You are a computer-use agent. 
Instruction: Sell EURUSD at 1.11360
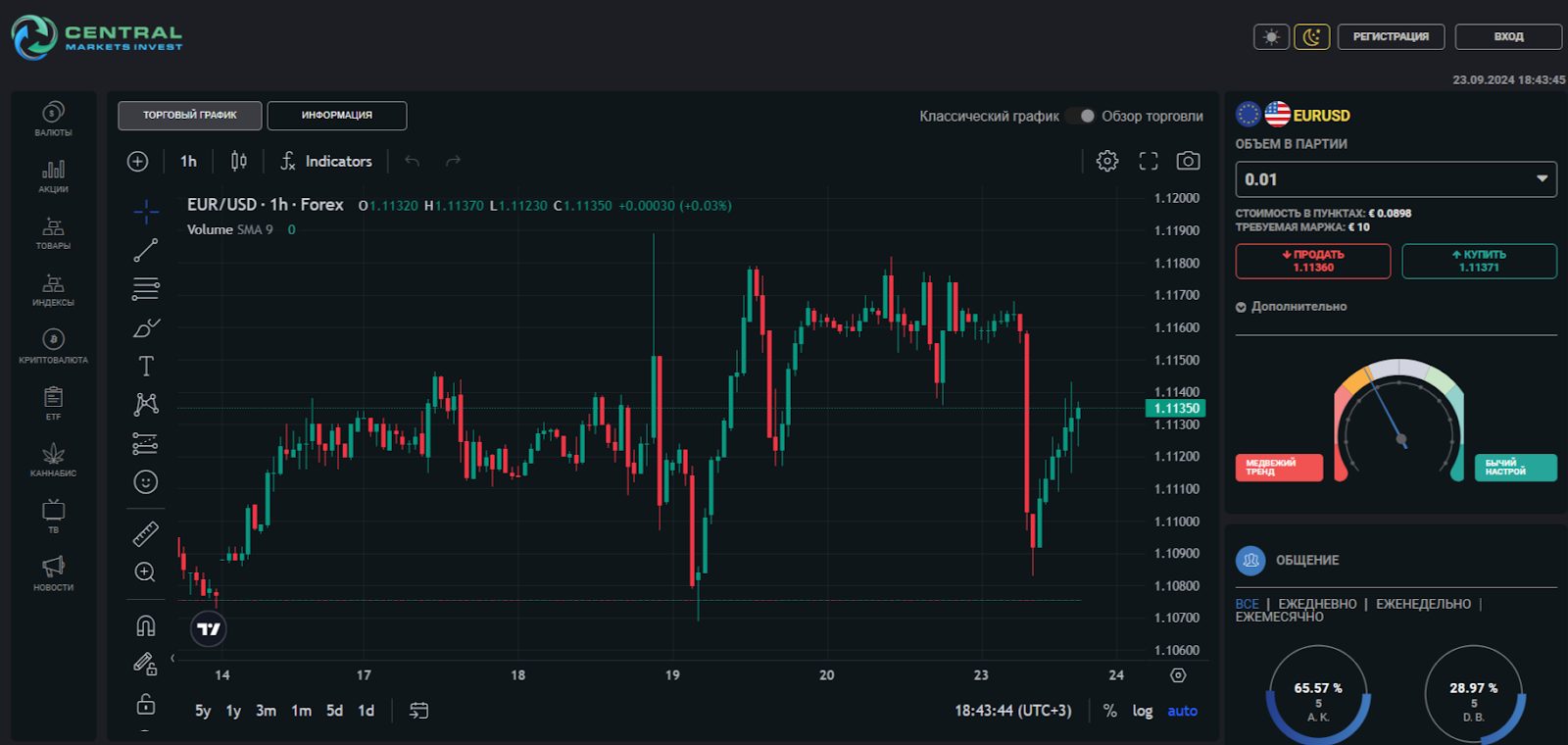1313,261
